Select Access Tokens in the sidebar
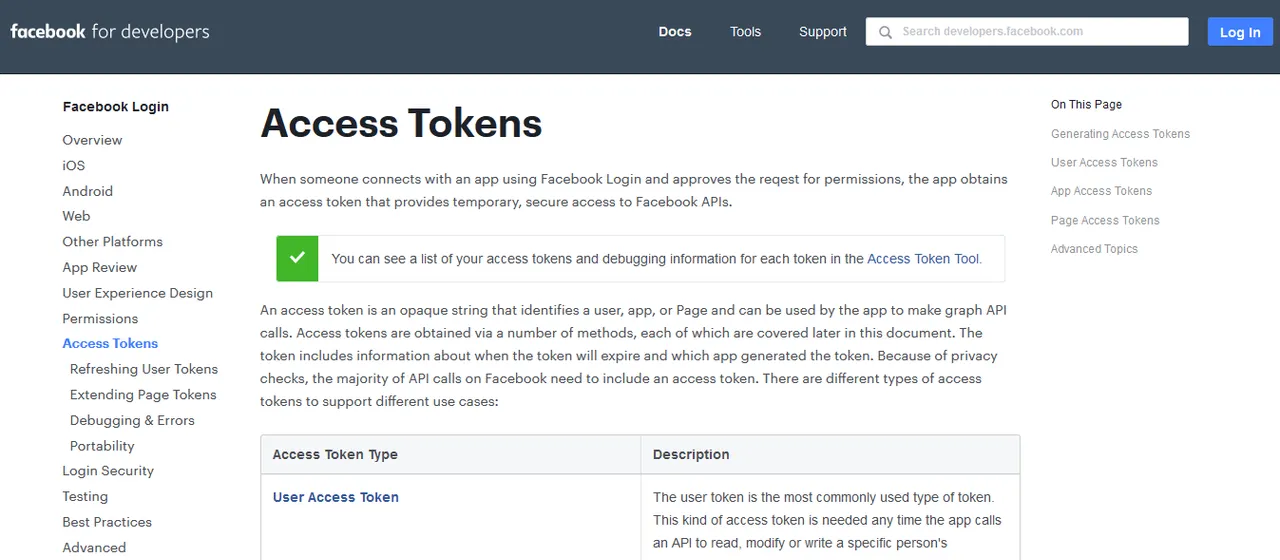1280x560 pixels. tap(110, 344)
